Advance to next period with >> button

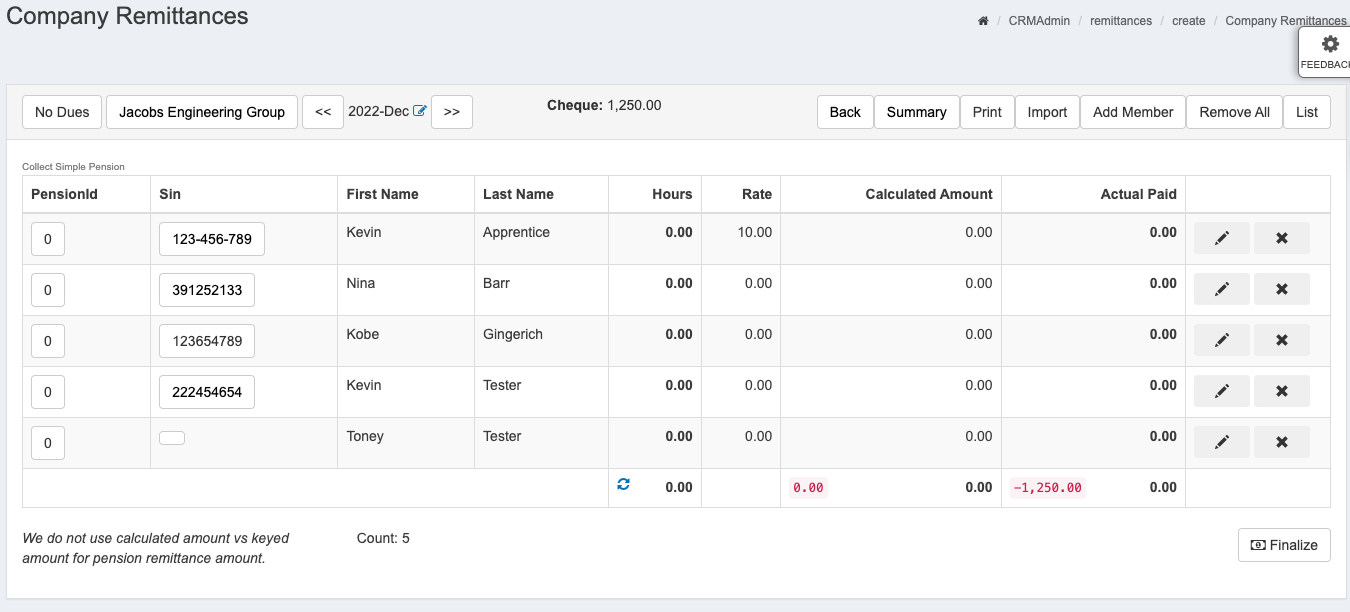[x=452, y=112]
